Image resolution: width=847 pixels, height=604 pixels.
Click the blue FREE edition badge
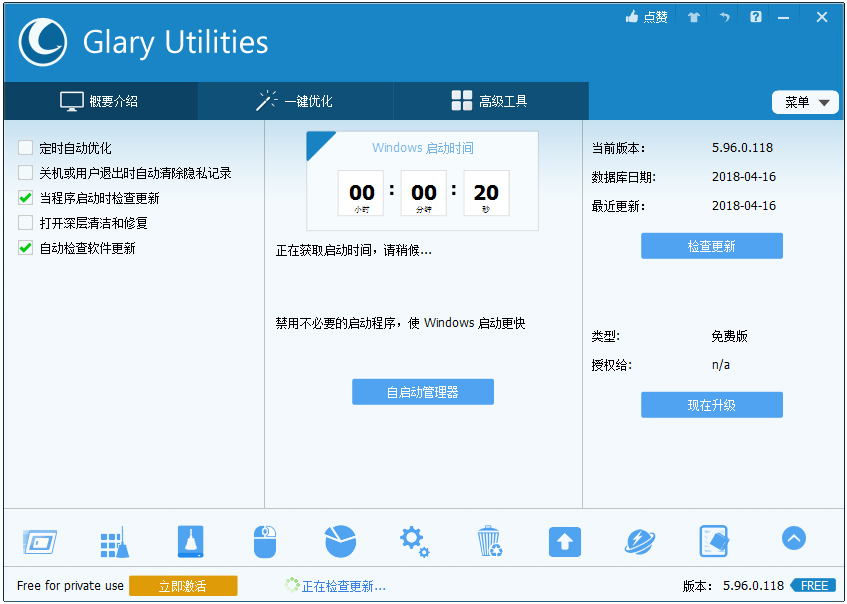[x=813, y=586]
